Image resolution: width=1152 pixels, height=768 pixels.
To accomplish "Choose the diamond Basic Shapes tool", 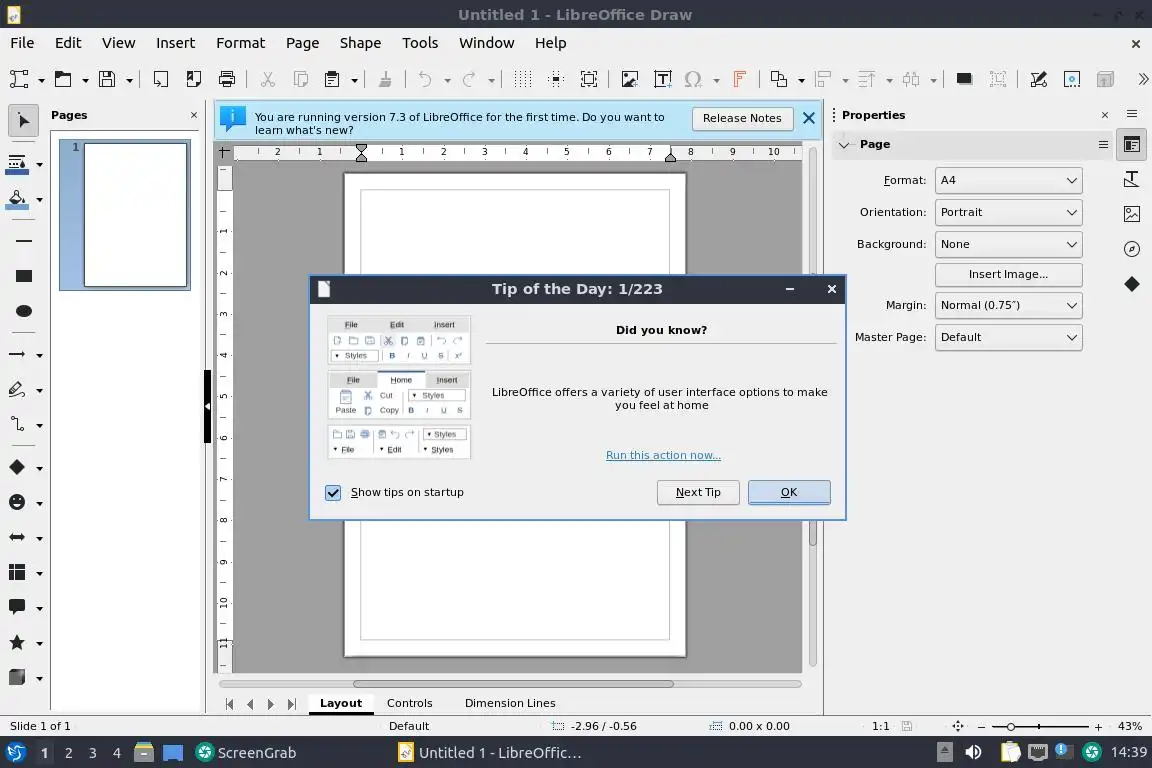I will click(x=17, y=467).
